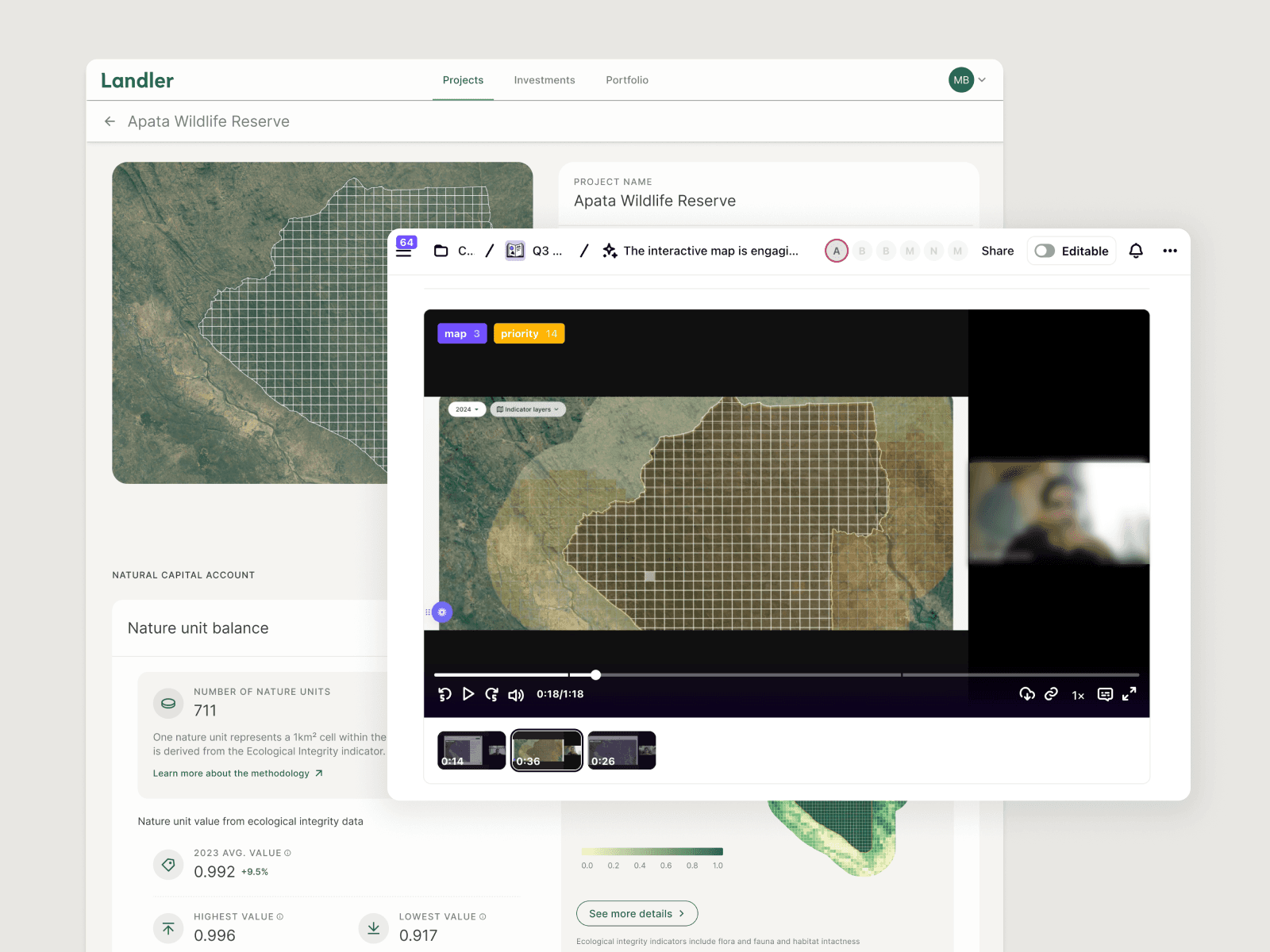Viewport: 1270px width, 952px height.
Task: Mute the video volume
Action: (x=516, y=695)
